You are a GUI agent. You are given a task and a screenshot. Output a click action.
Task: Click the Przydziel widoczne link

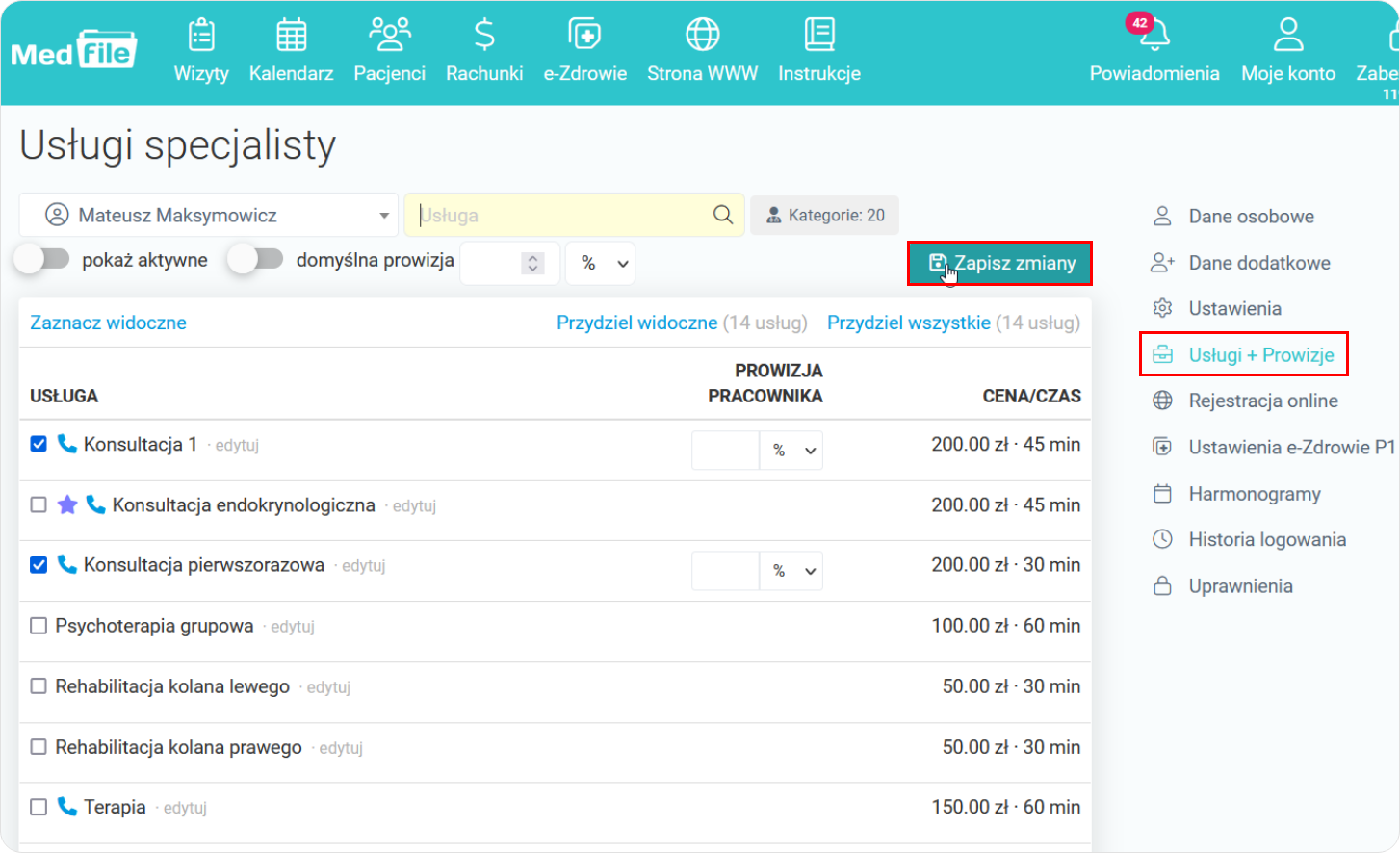(x=636, y=323)
